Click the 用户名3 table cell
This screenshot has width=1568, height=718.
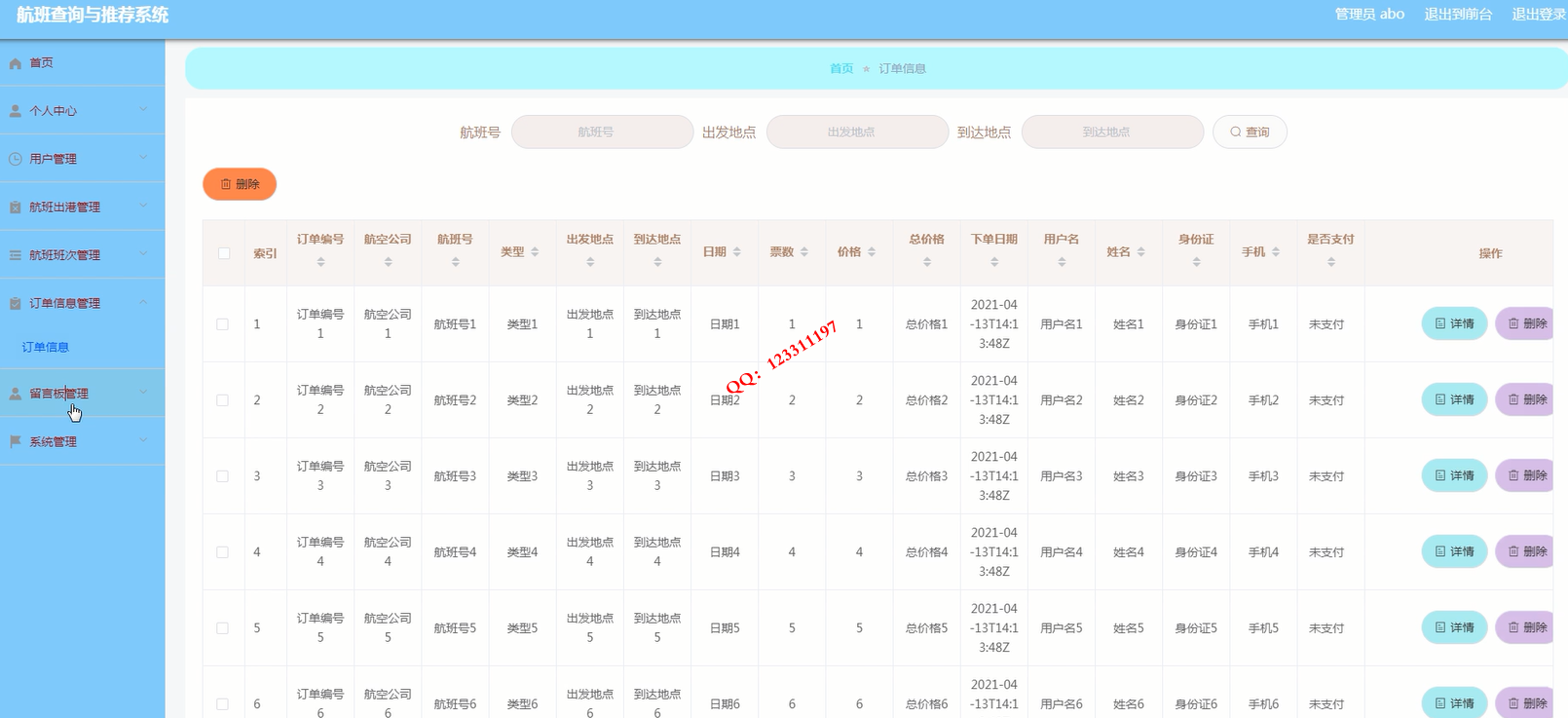tap(1062, 476)
